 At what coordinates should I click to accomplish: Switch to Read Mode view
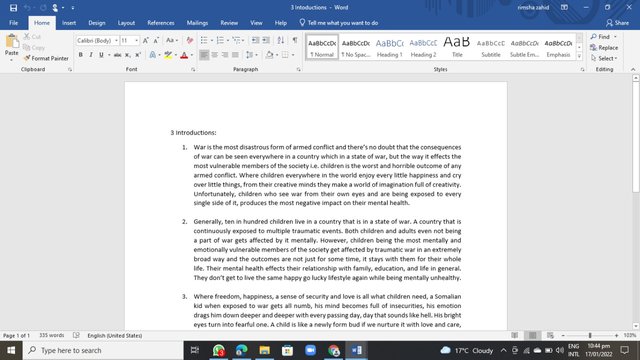(x=515, y=335)
